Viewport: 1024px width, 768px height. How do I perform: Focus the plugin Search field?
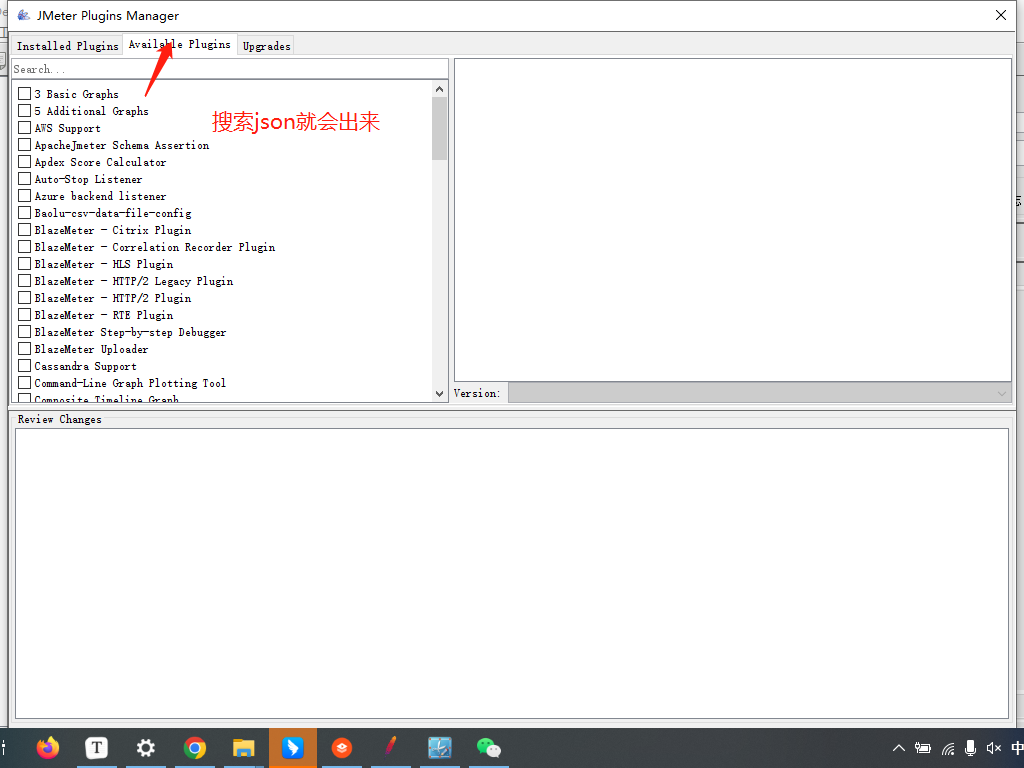coord(230,69)
